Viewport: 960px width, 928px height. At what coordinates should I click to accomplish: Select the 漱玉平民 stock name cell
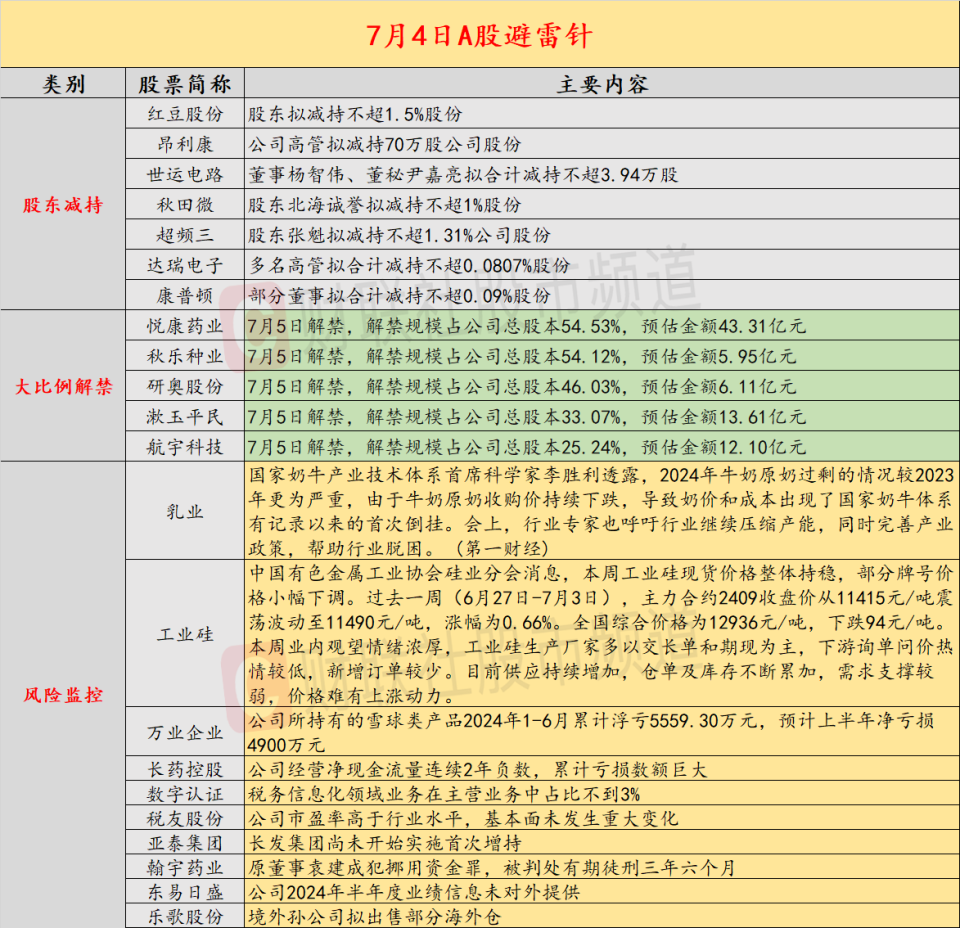point(185,417)
